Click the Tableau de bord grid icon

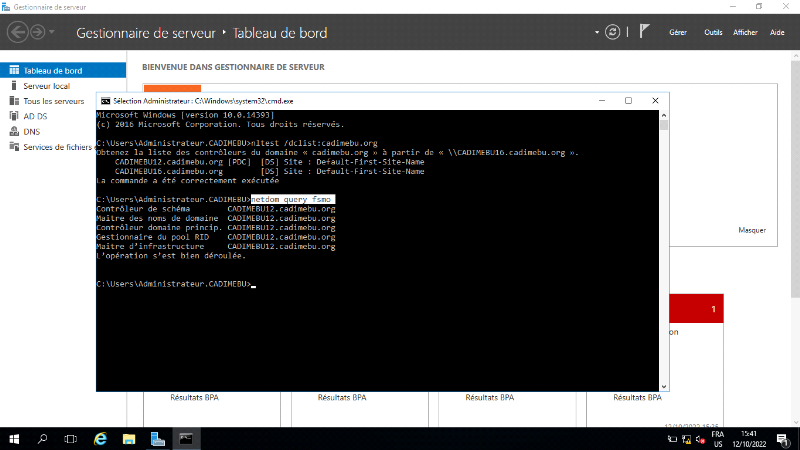click(14, 70)
